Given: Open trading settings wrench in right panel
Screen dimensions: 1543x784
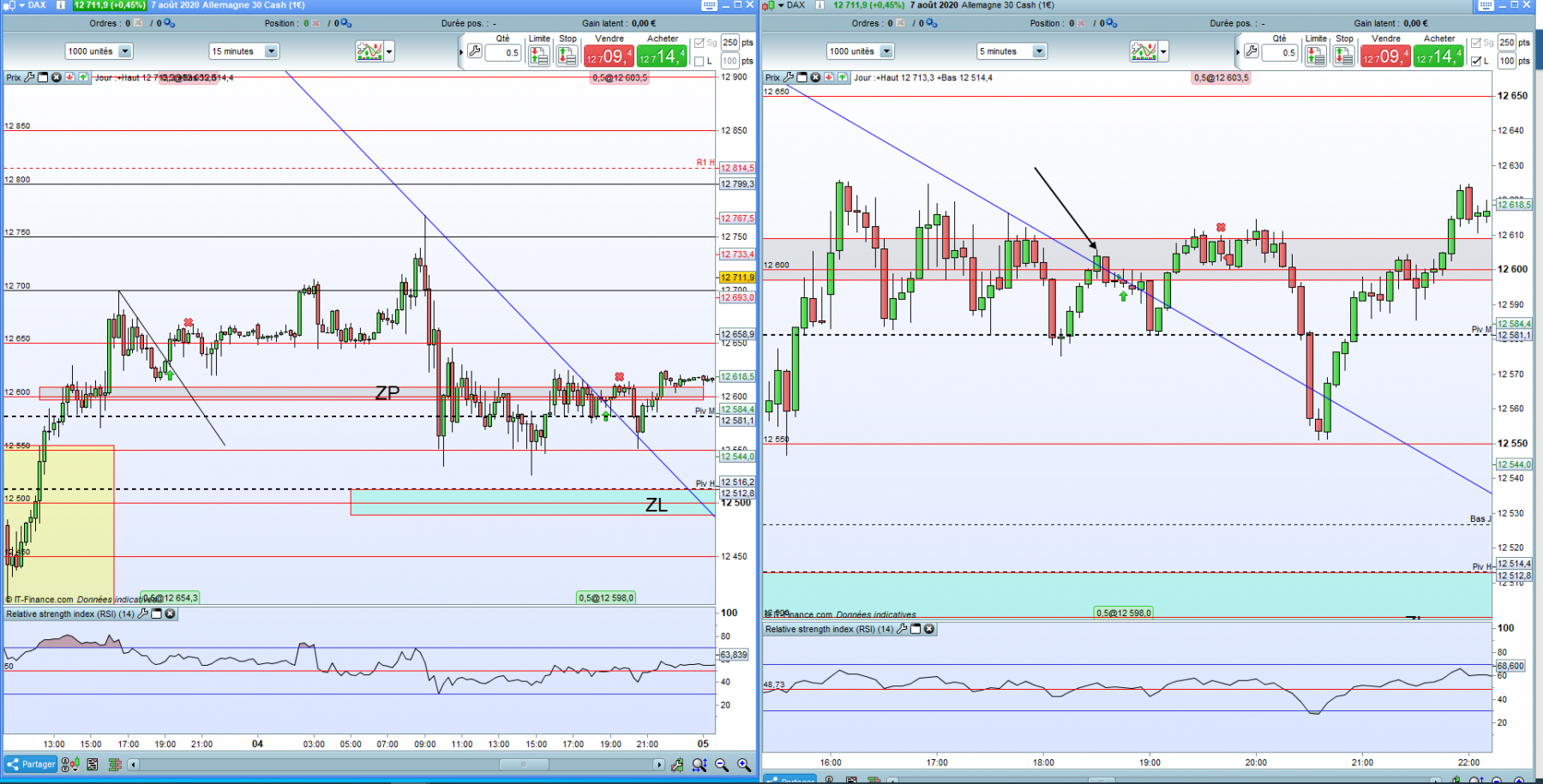Looking at the screenshot, I should (1252, 52).
